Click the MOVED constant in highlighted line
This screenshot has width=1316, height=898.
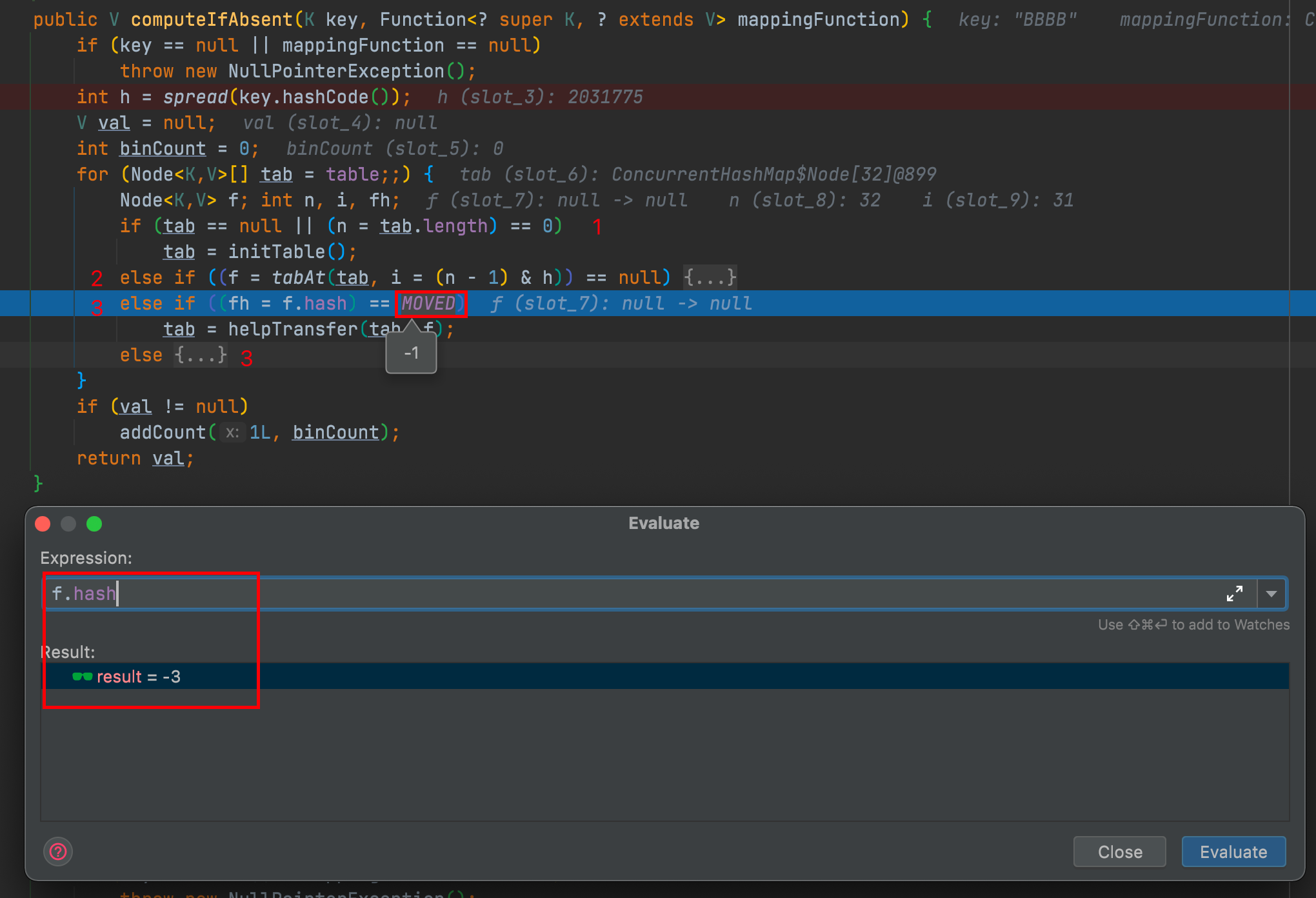coord(428,303)
